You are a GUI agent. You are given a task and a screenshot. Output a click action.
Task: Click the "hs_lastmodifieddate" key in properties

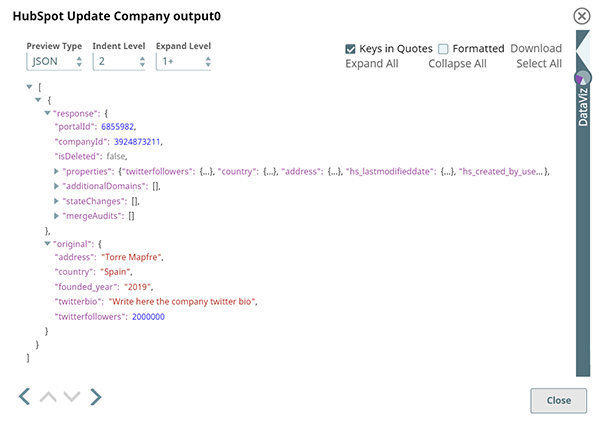[x=389, y=171]
